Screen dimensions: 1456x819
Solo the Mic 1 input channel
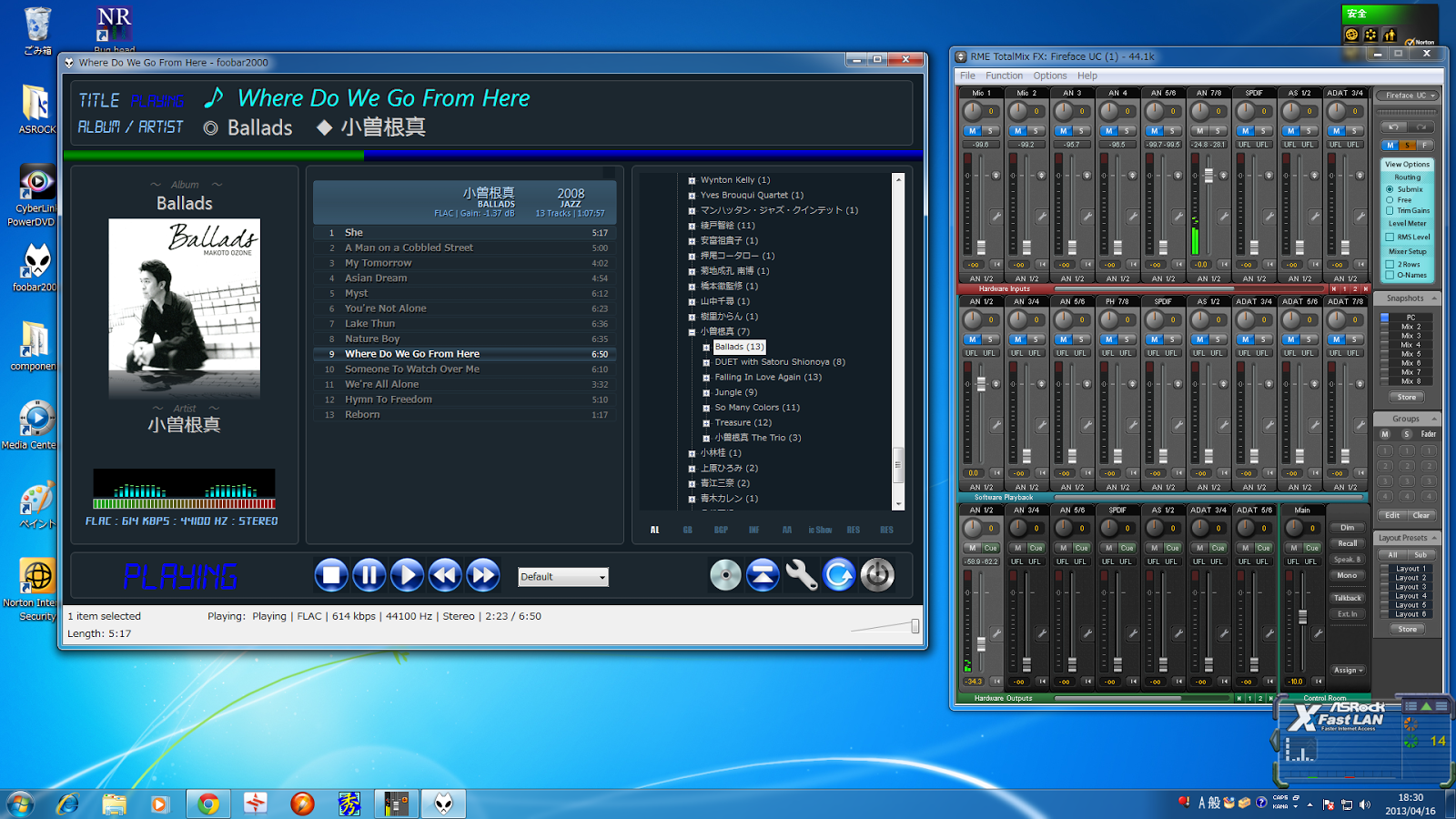click(990, 132)
